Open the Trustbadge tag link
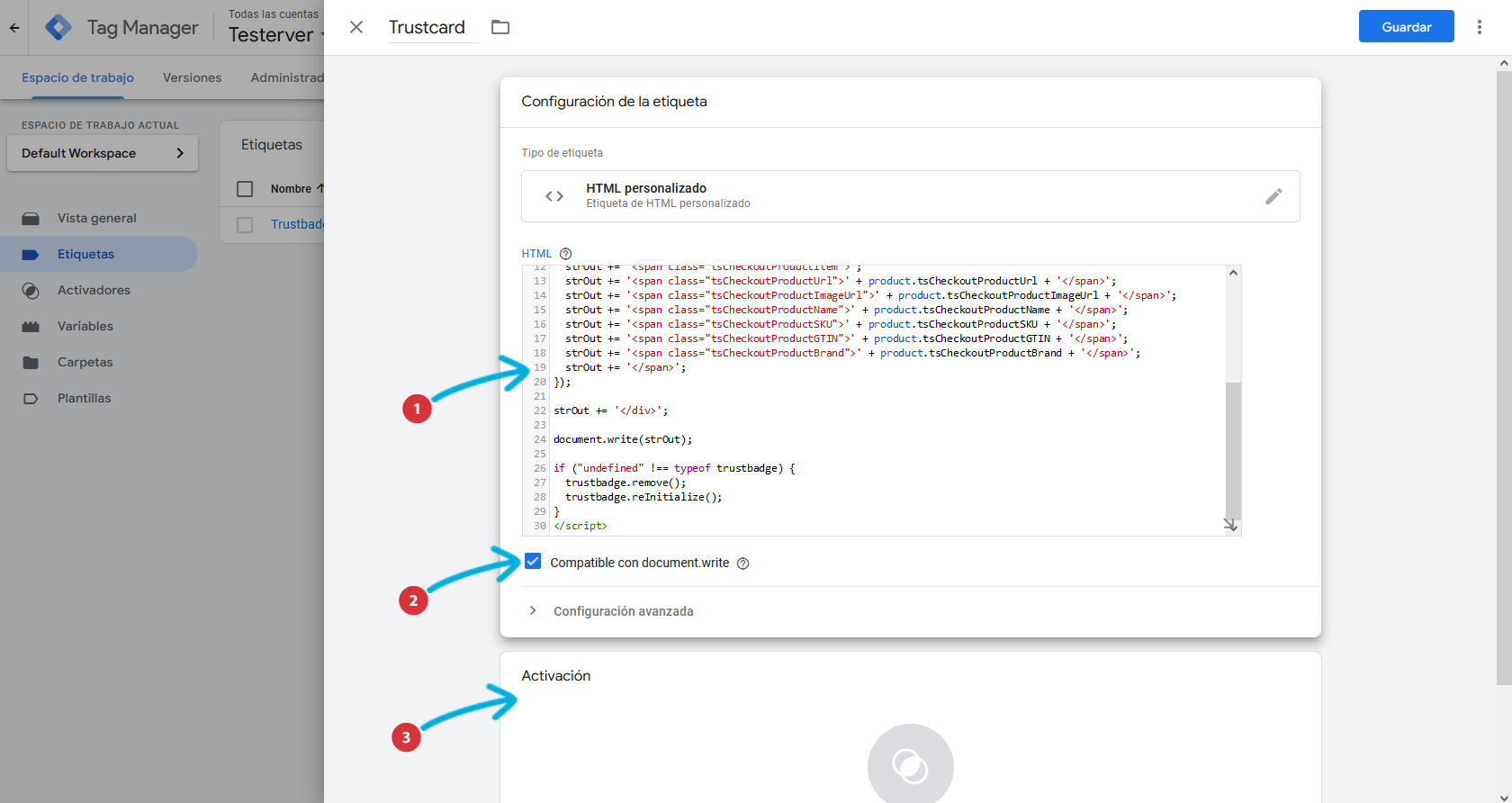The height and width of the screenshot is (803, 1512). tap(297, 224)
